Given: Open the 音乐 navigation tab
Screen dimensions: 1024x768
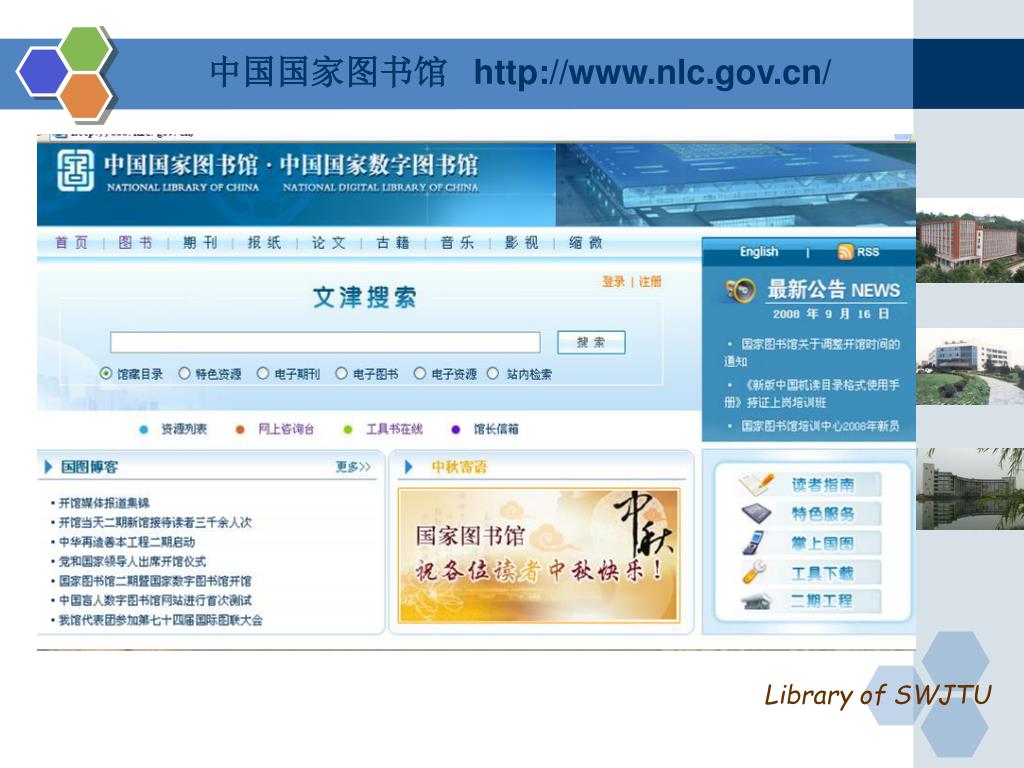Looking at the screenshot, I should pos(456,243).
